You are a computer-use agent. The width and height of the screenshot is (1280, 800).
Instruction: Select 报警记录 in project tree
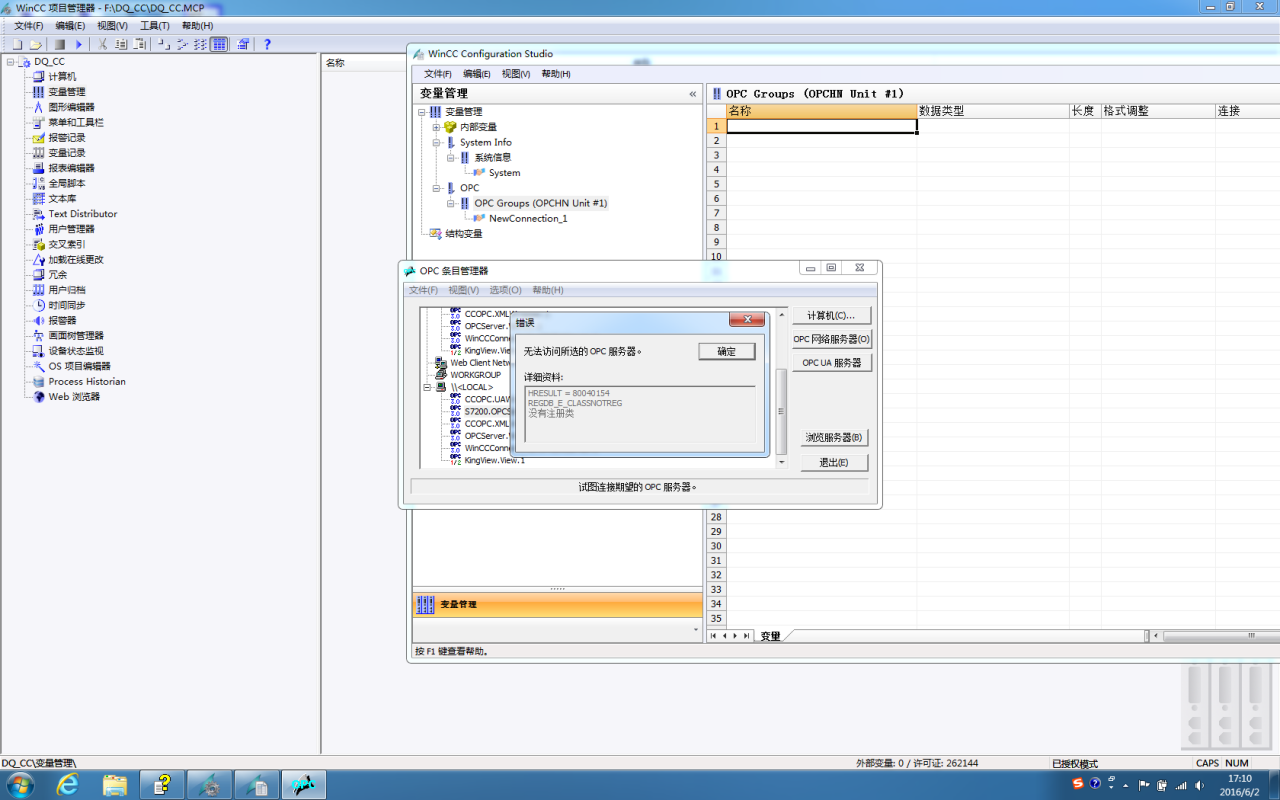(67, 138)
